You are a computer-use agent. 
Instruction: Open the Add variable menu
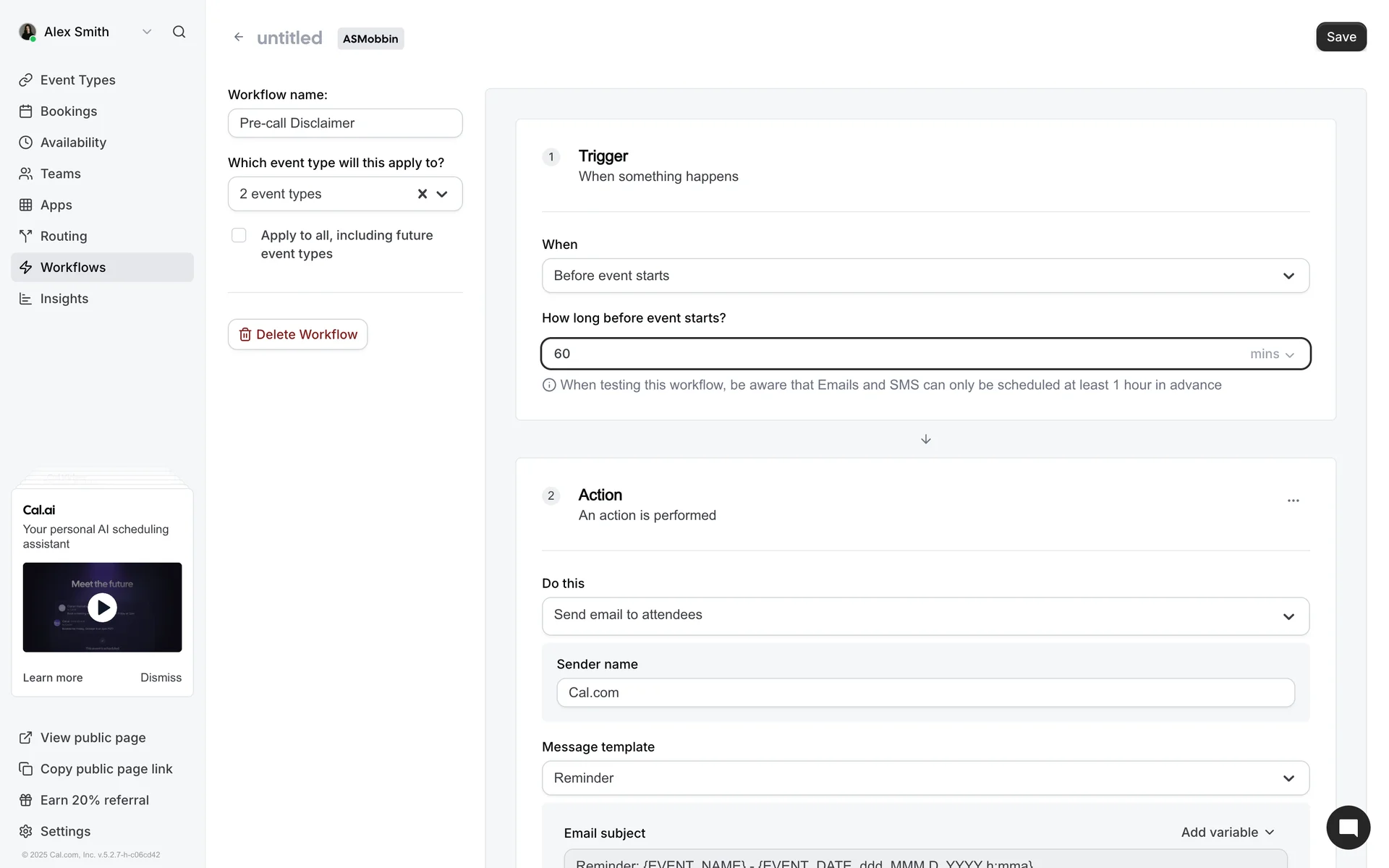(x=1227, y=833)
